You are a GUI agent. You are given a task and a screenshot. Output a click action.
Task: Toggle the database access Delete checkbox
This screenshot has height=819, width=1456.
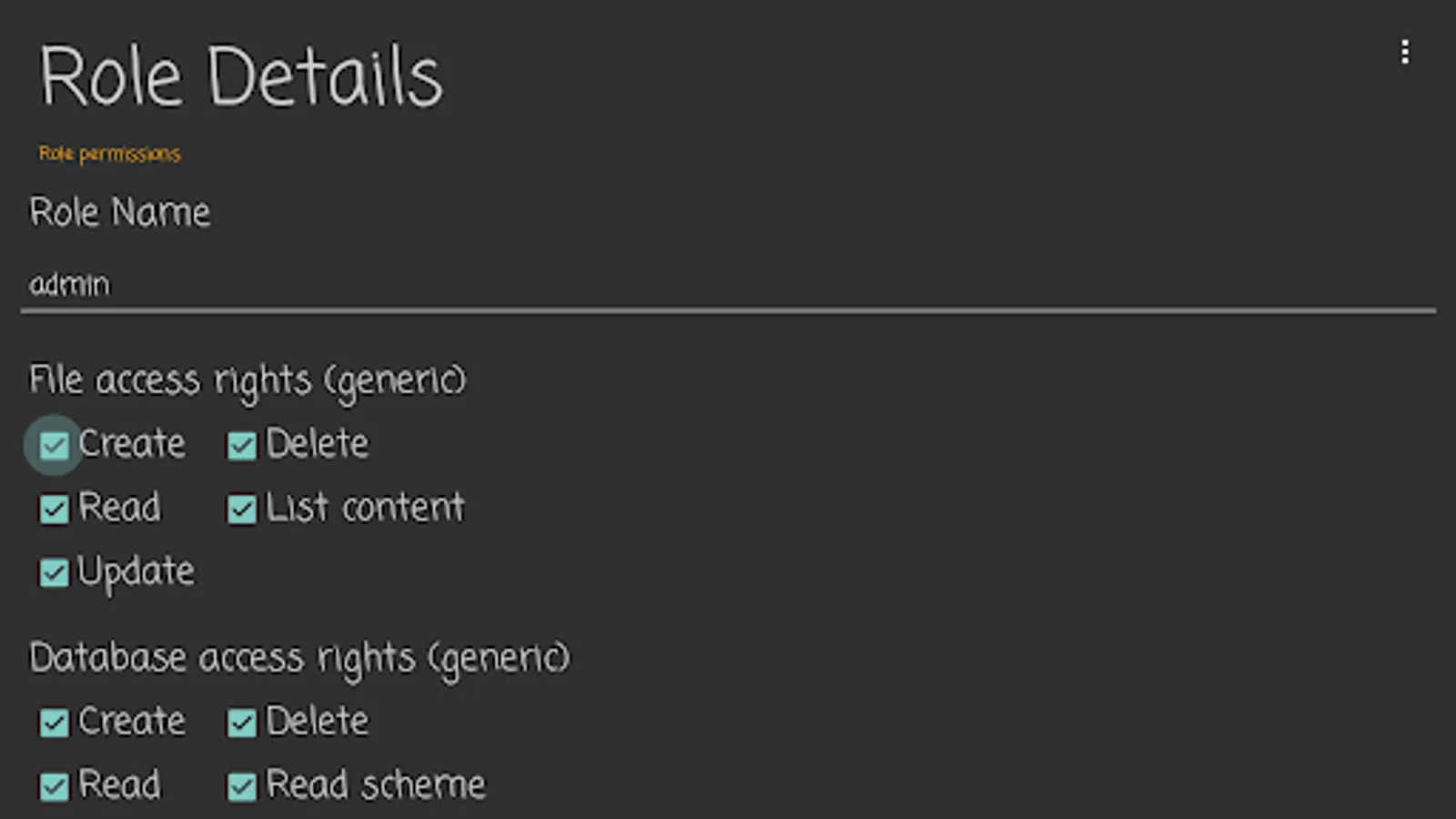[241, 723]
